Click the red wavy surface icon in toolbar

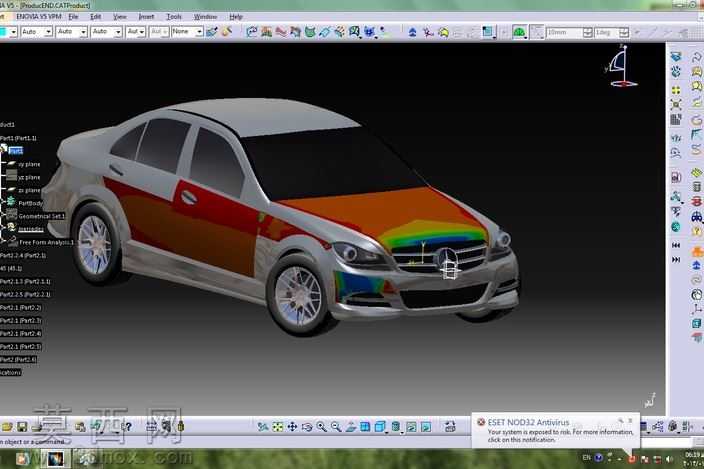click(281, 31)
